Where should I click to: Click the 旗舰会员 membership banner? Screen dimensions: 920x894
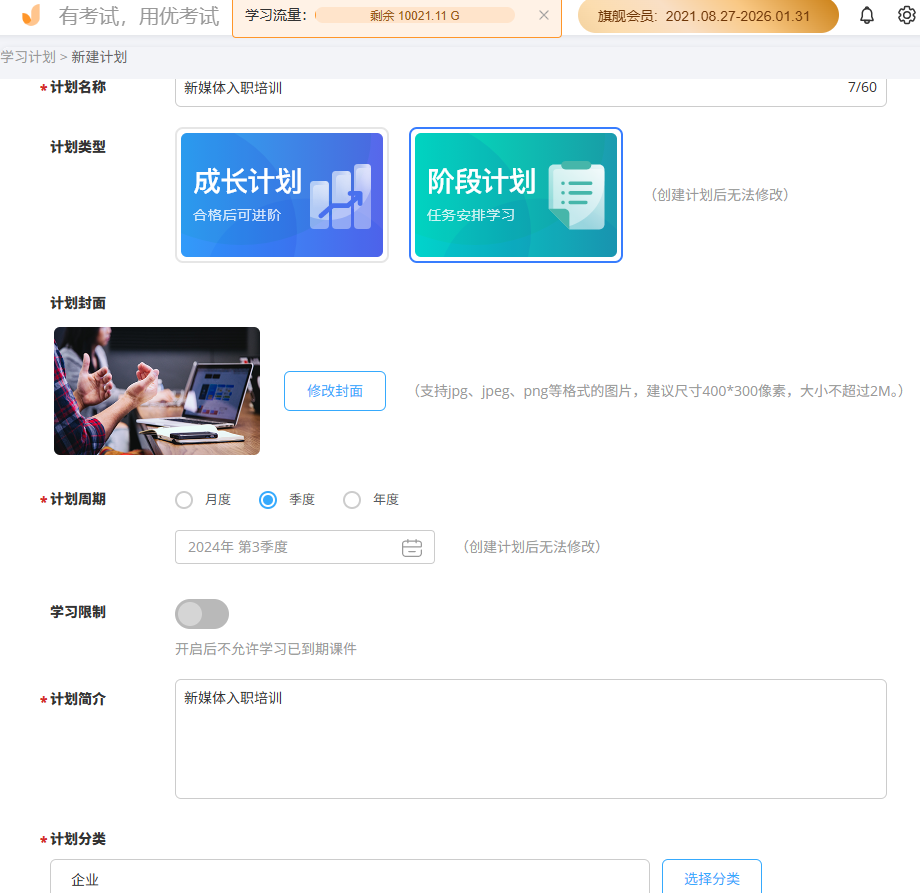pyautogui.click(x=707, y=16)
